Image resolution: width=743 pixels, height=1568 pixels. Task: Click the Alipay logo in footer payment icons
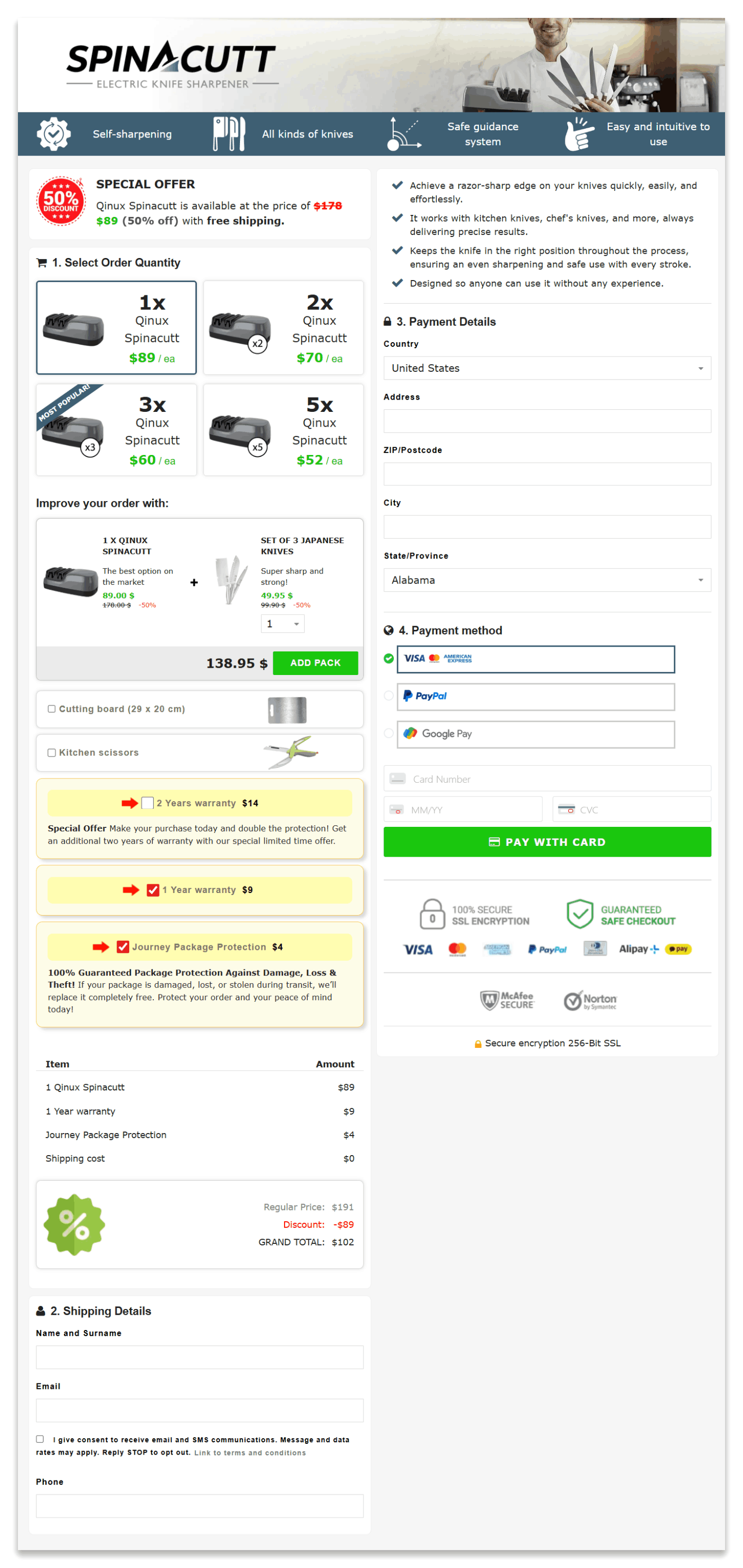639,949
